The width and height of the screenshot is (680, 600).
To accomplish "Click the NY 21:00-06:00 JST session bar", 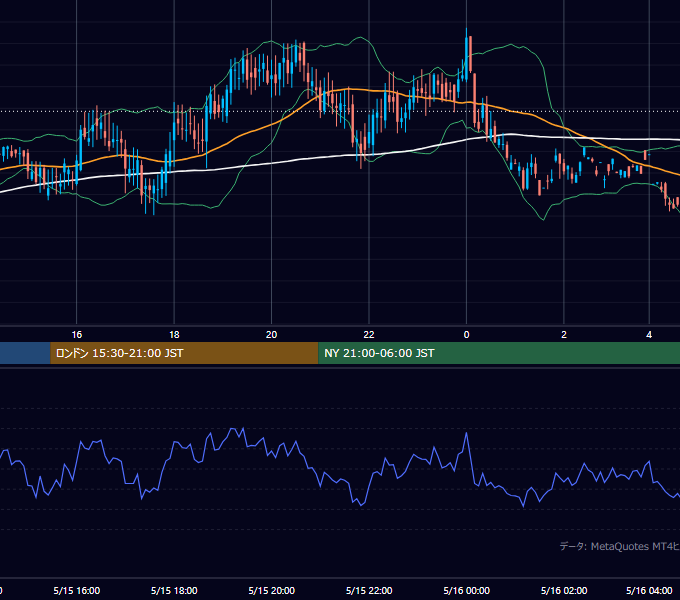I will [499, 353].
